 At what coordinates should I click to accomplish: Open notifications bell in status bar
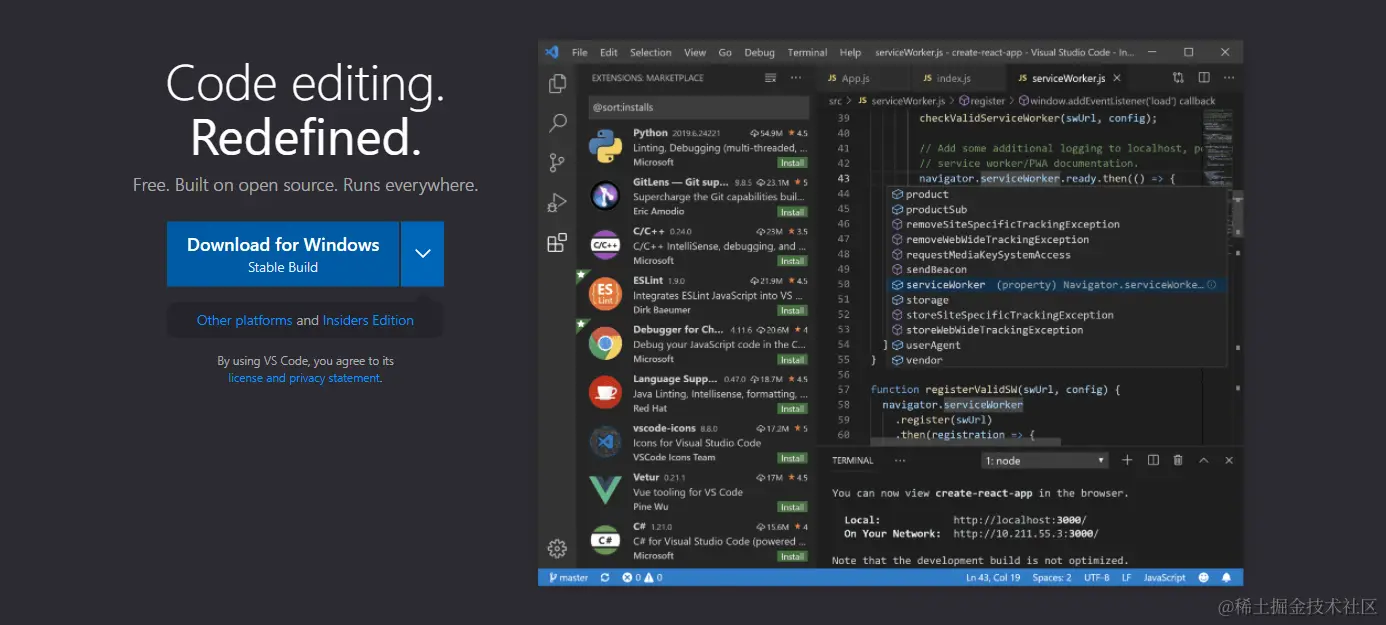click(1227, 578)
